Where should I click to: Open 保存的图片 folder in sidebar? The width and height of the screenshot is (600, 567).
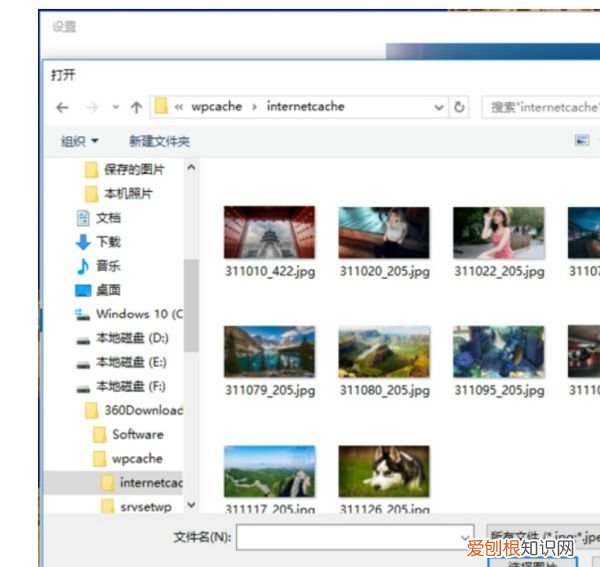(x=125, y=169)
